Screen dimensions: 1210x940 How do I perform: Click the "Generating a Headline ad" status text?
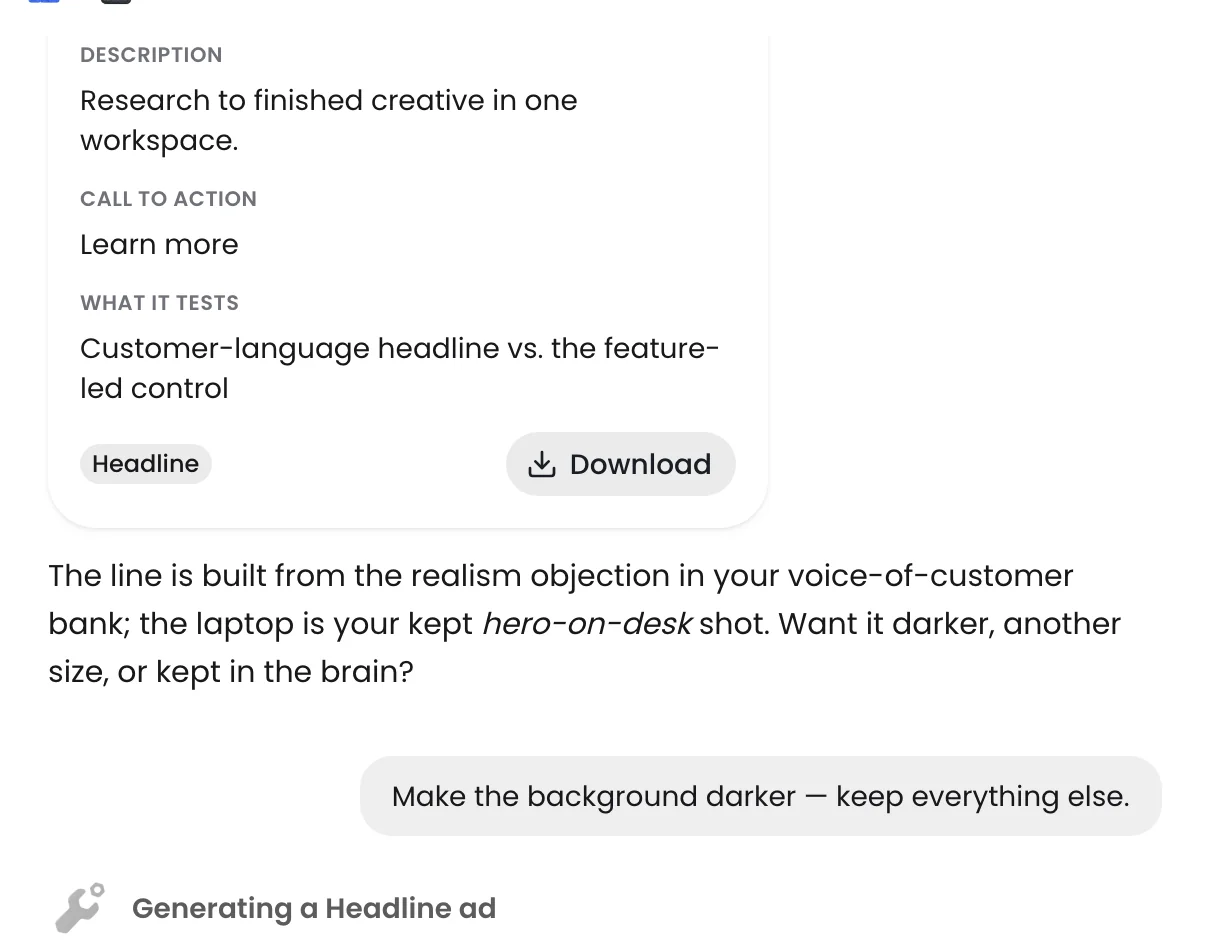tap(314, 908)
